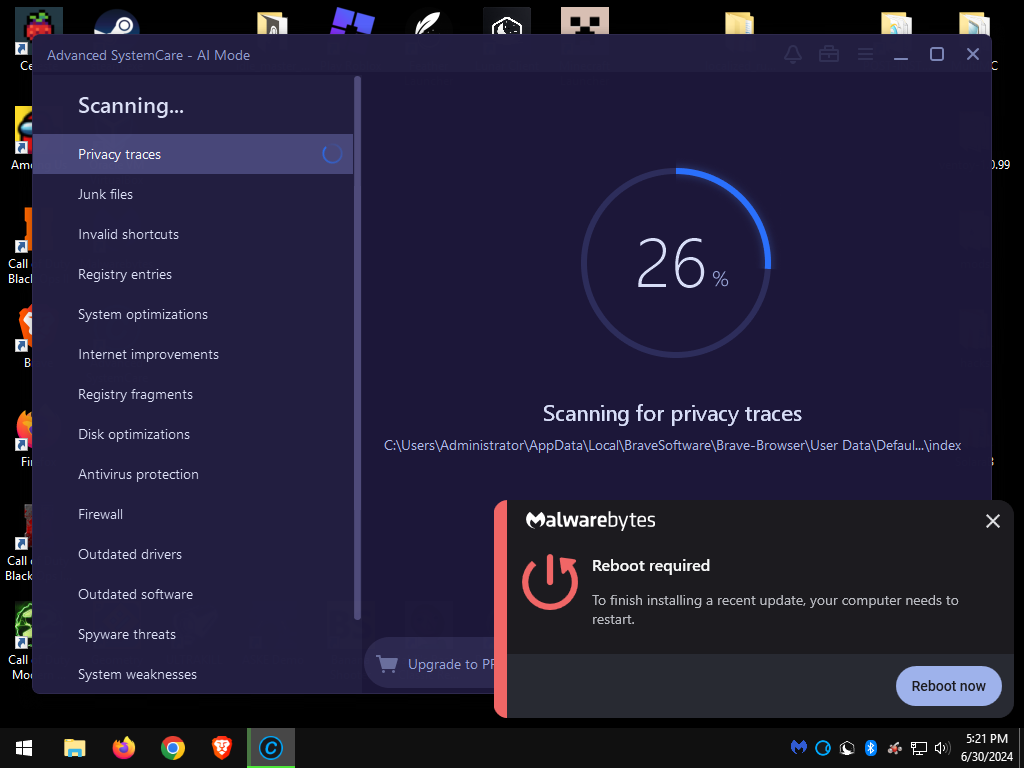Open the Bluetooth tray icon
Screen dimensions: 1024x768
[x=871, y=748]
